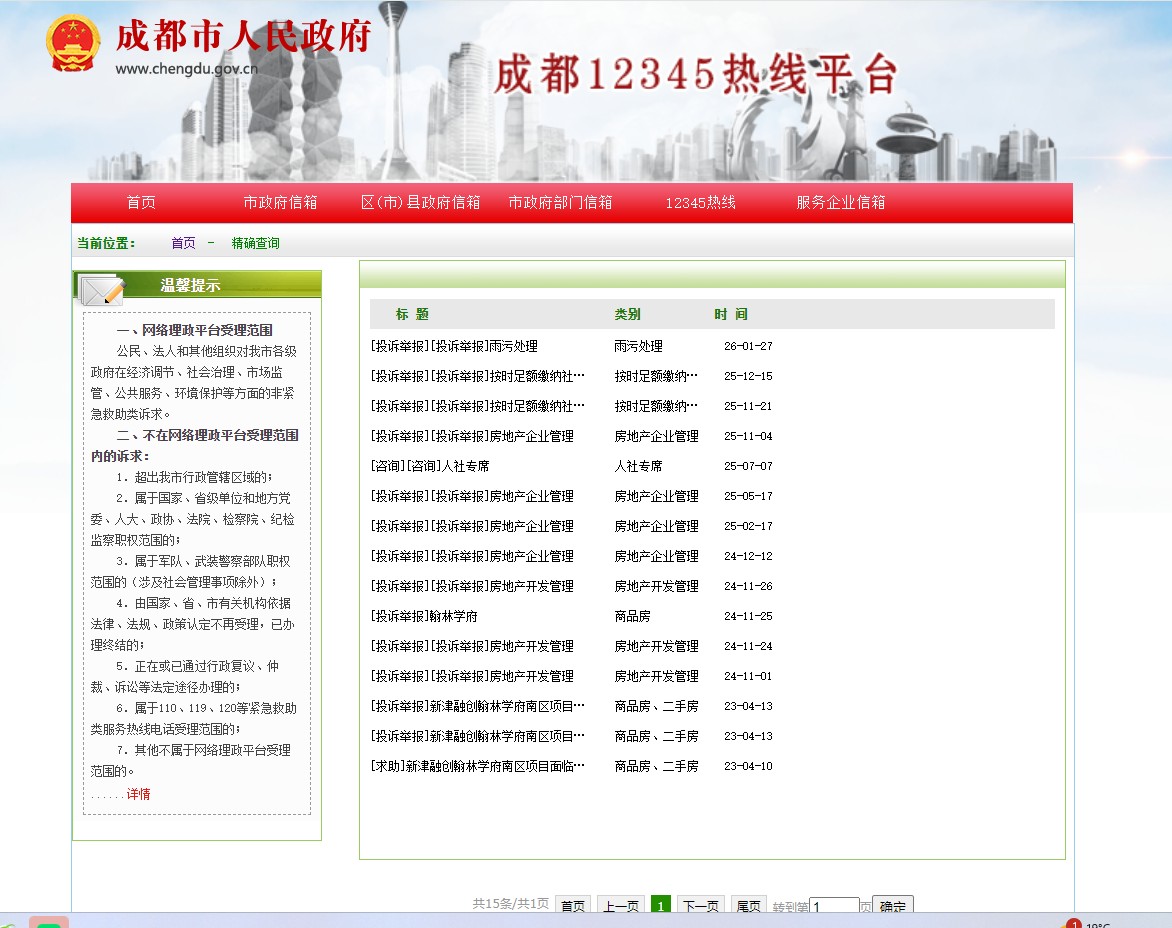The height and width of the screenshot is (928, 1172).
Task: Open the 人社专席 consultation entry
Action: coord(430,466)
